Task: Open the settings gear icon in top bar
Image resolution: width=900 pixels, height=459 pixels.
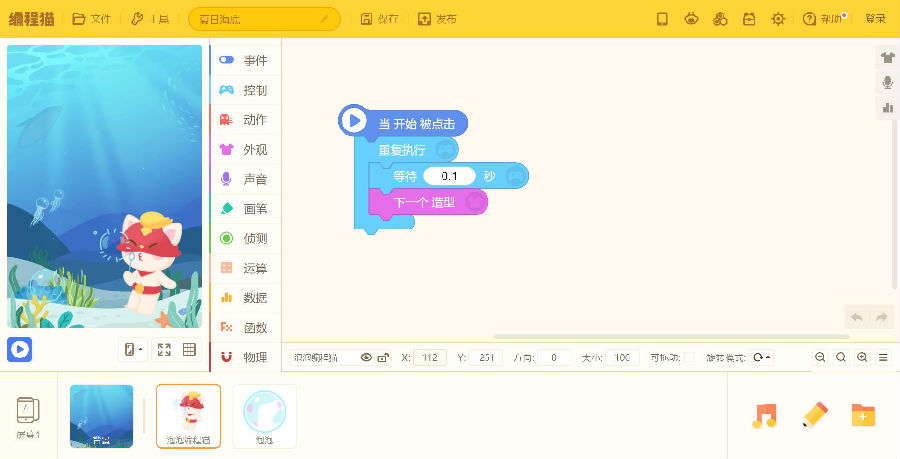Action: click(x=778, y=19)
